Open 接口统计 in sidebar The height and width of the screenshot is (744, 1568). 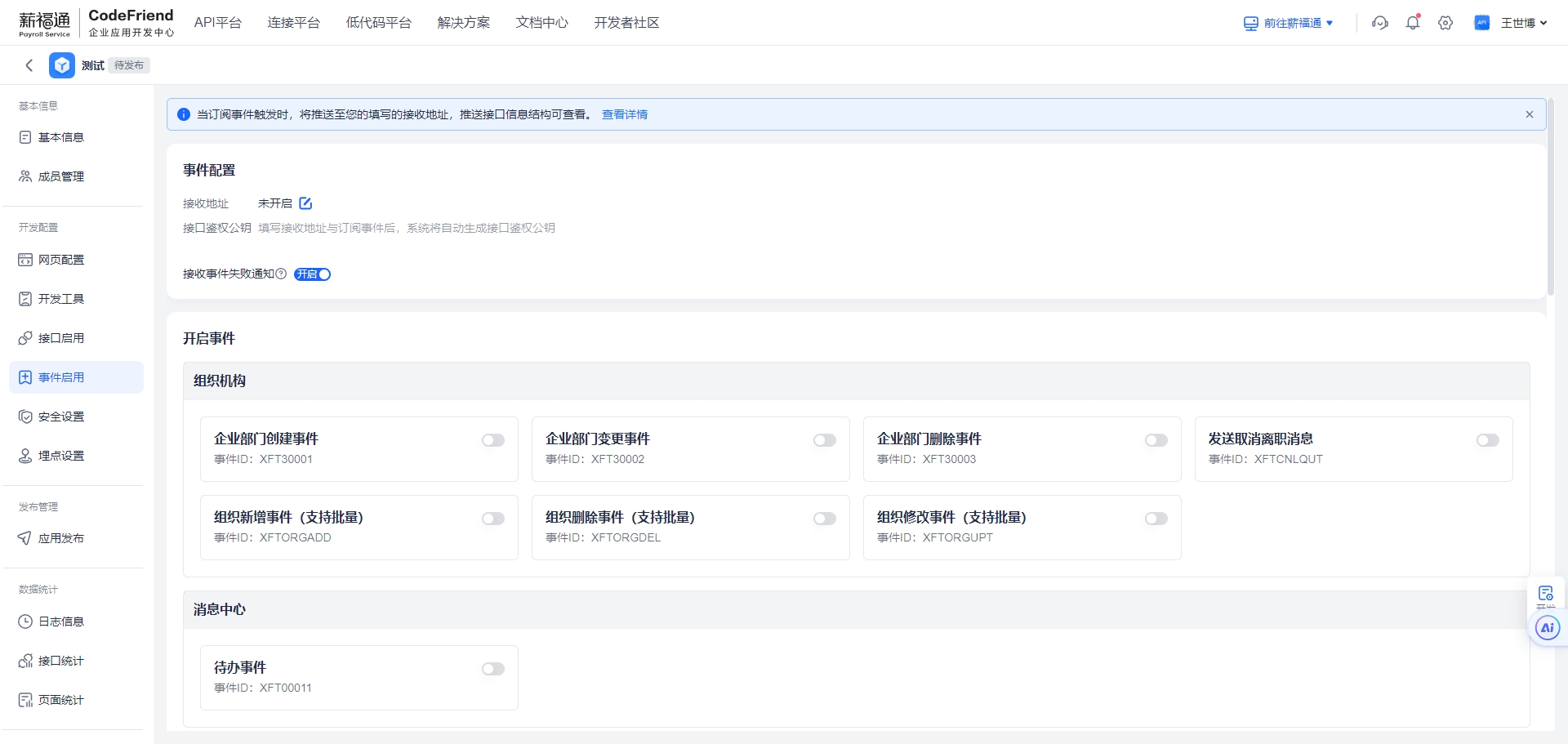coord(76,661)
